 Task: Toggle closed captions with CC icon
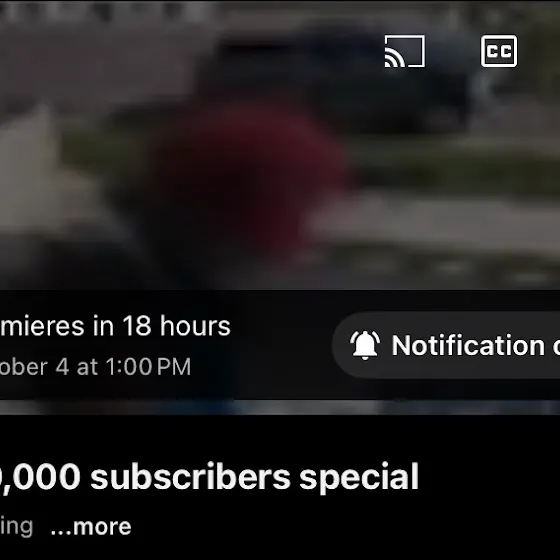pyautogui.click(x=499, y=51)
